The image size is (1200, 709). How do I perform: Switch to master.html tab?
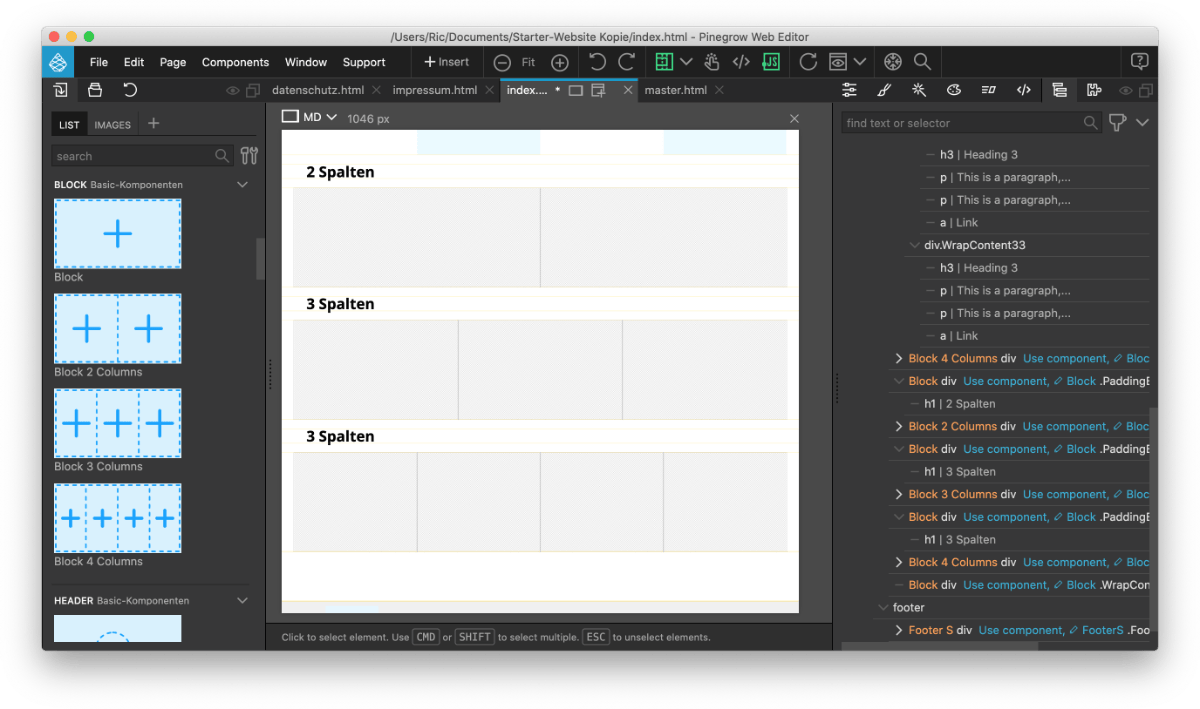point(676,90)
